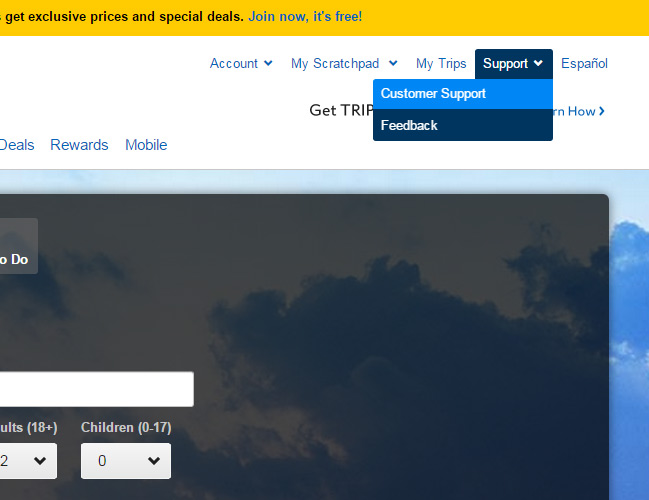Go to the Deals section
This screenshot has height=500, width=649.
coord(17,145)
